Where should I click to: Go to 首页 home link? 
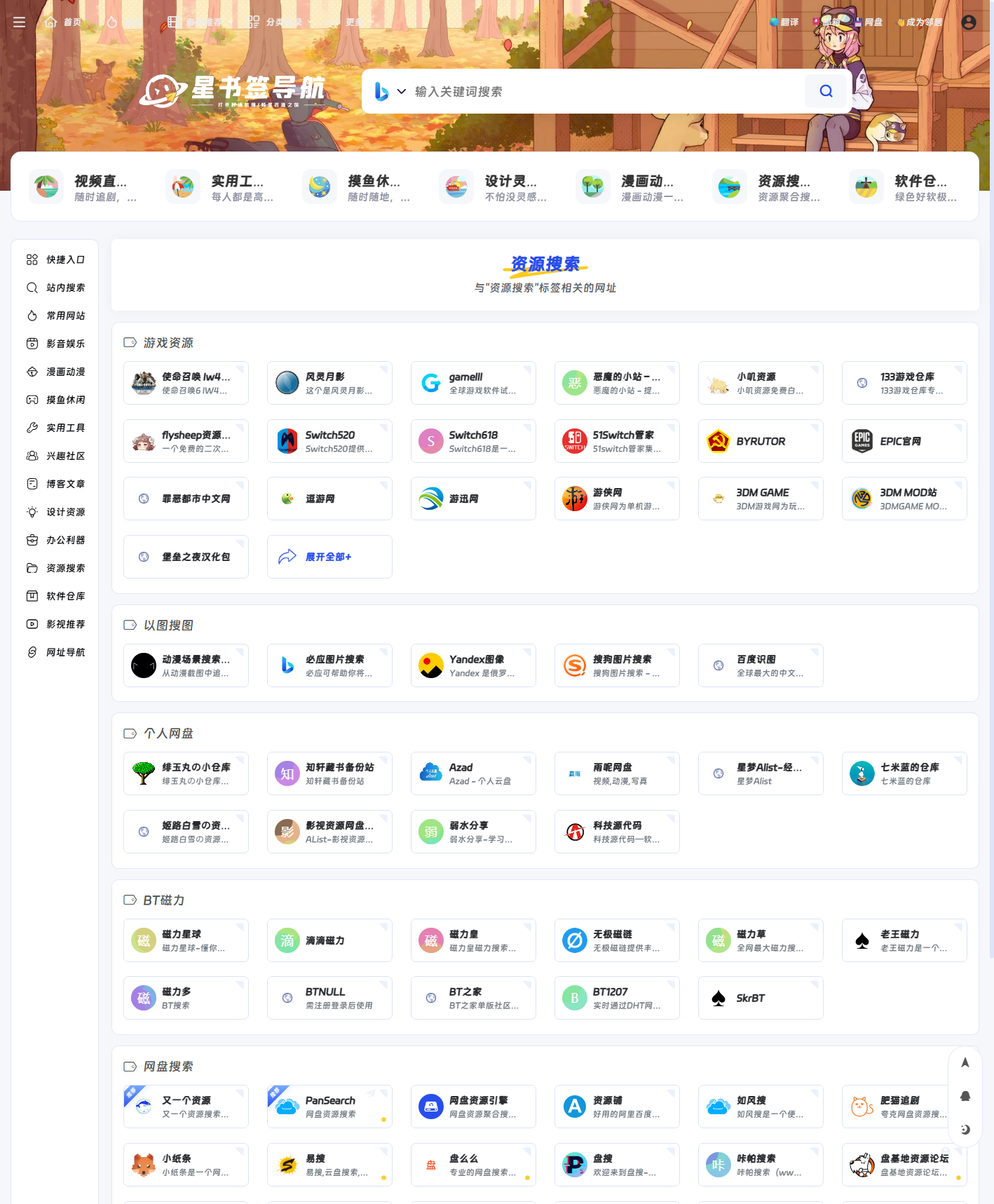[63, 22]
